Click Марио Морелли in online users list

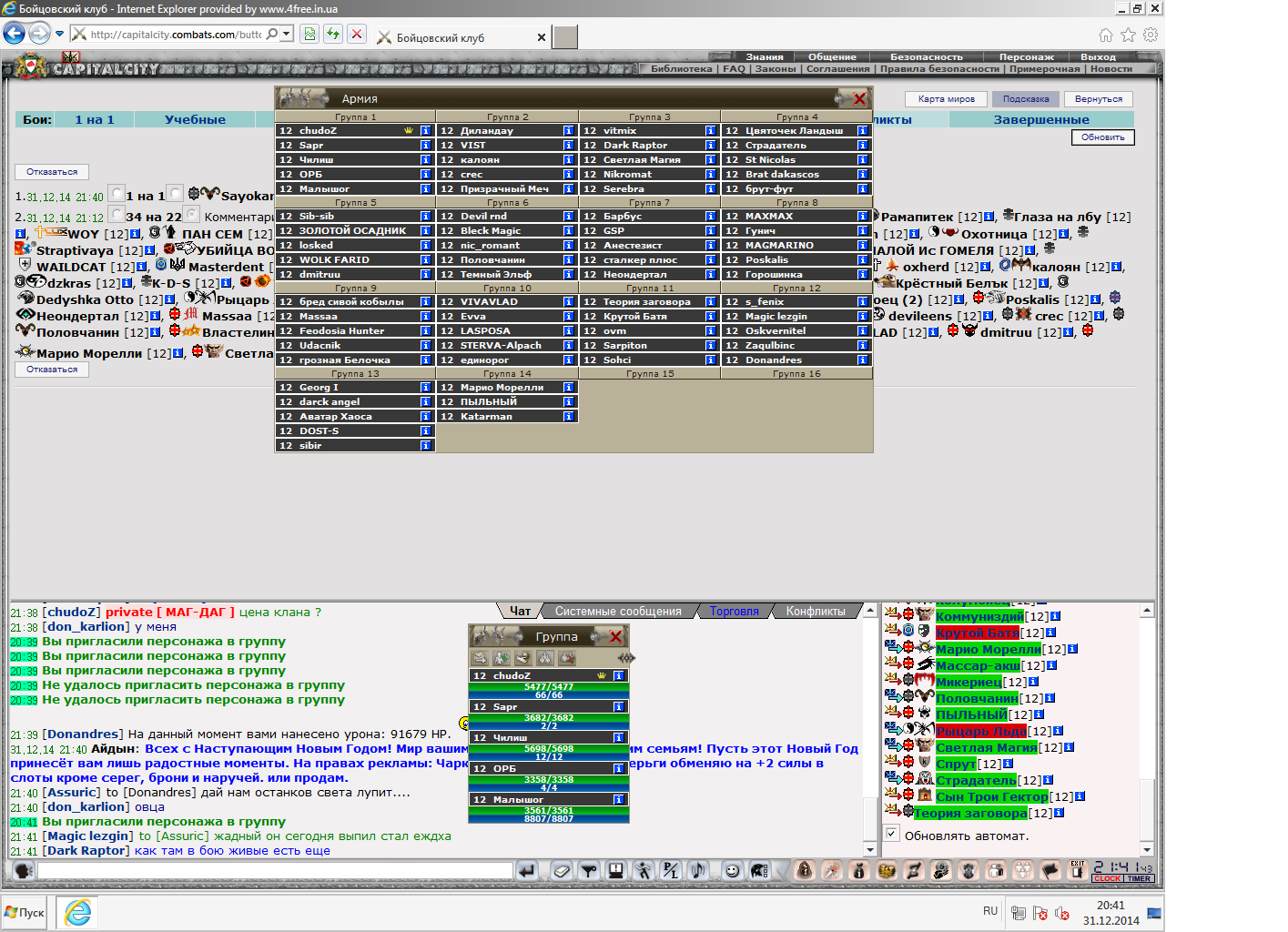(989, 649)
